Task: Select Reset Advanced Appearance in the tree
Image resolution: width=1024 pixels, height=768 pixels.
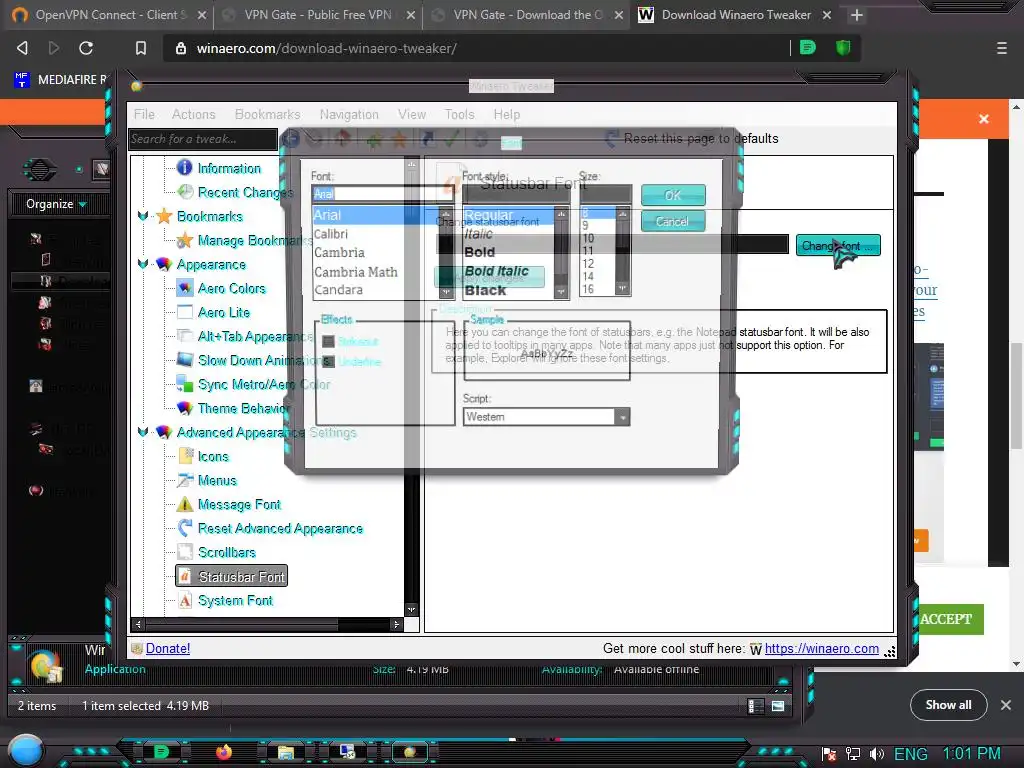Action: tap(280, 528)
